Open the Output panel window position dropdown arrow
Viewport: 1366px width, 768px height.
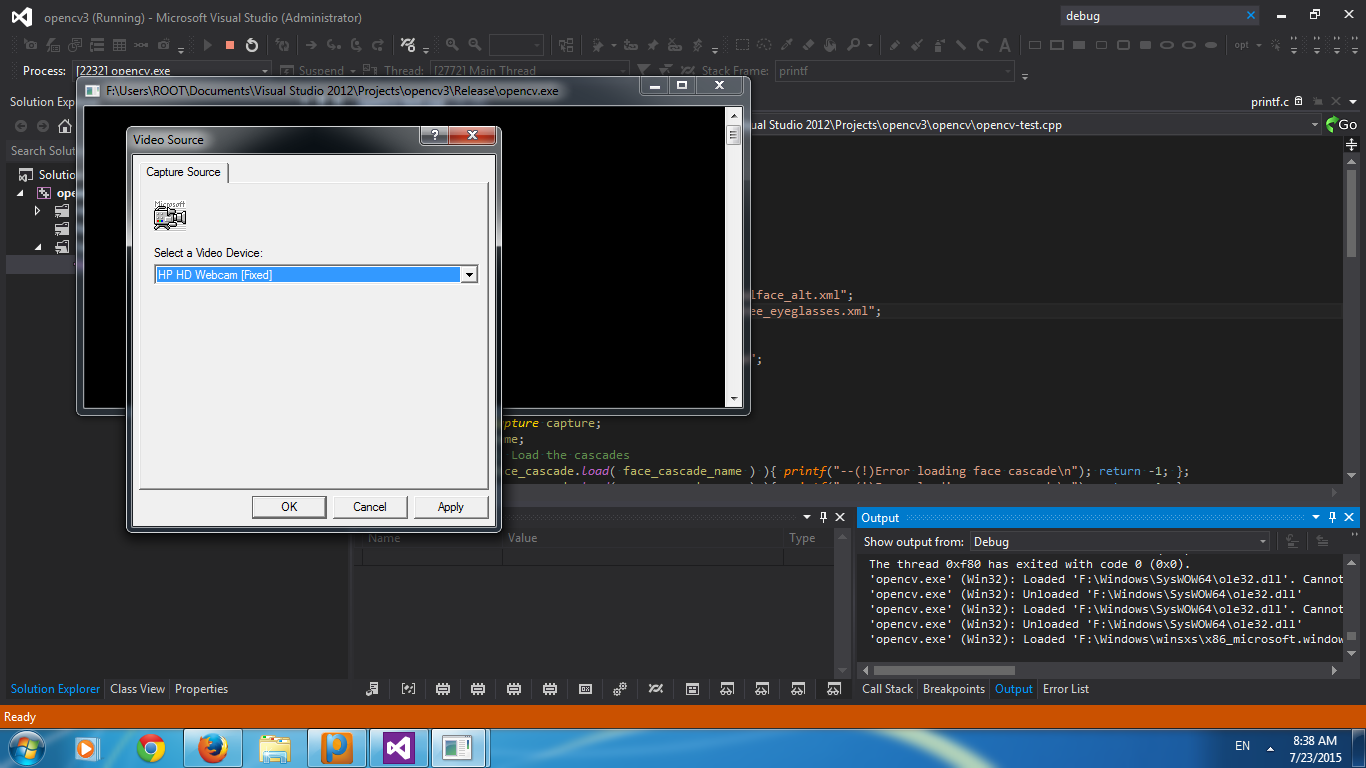click(x=1316, y=517)
